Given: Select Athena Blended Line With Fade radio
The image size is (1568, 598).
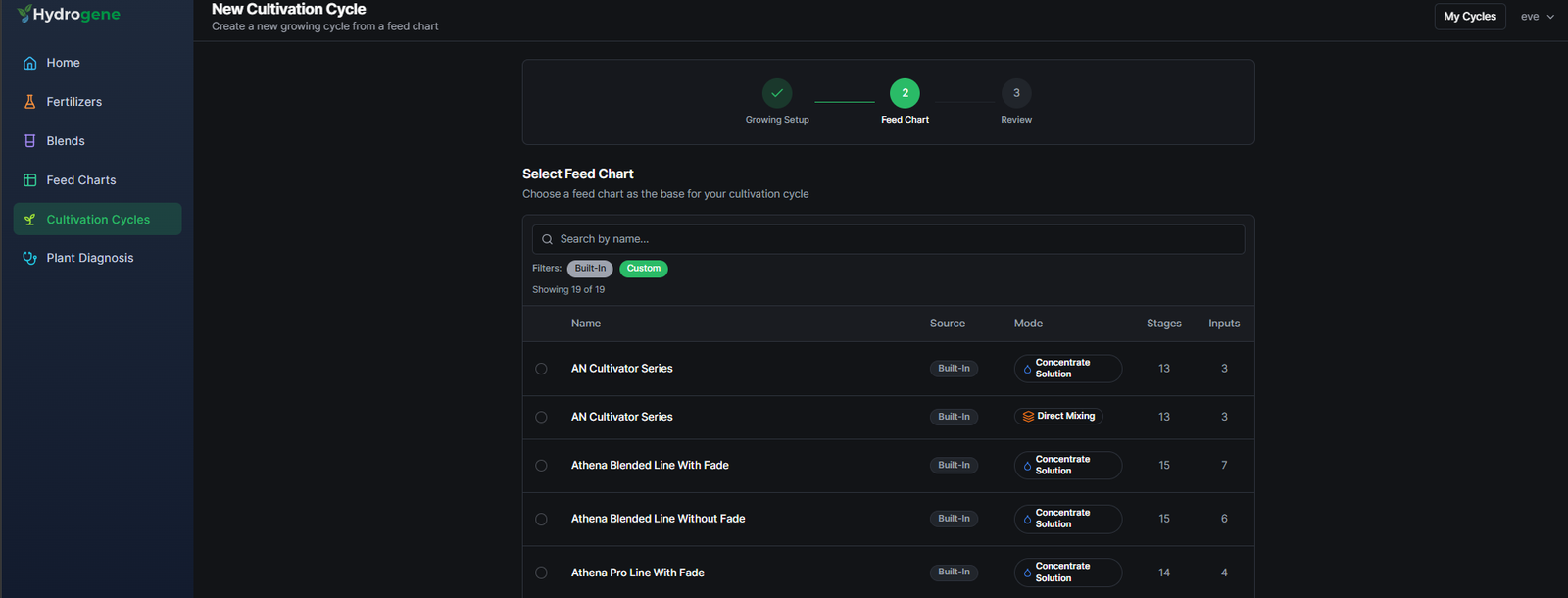Looking at the screenshot, I should (541, 466).
